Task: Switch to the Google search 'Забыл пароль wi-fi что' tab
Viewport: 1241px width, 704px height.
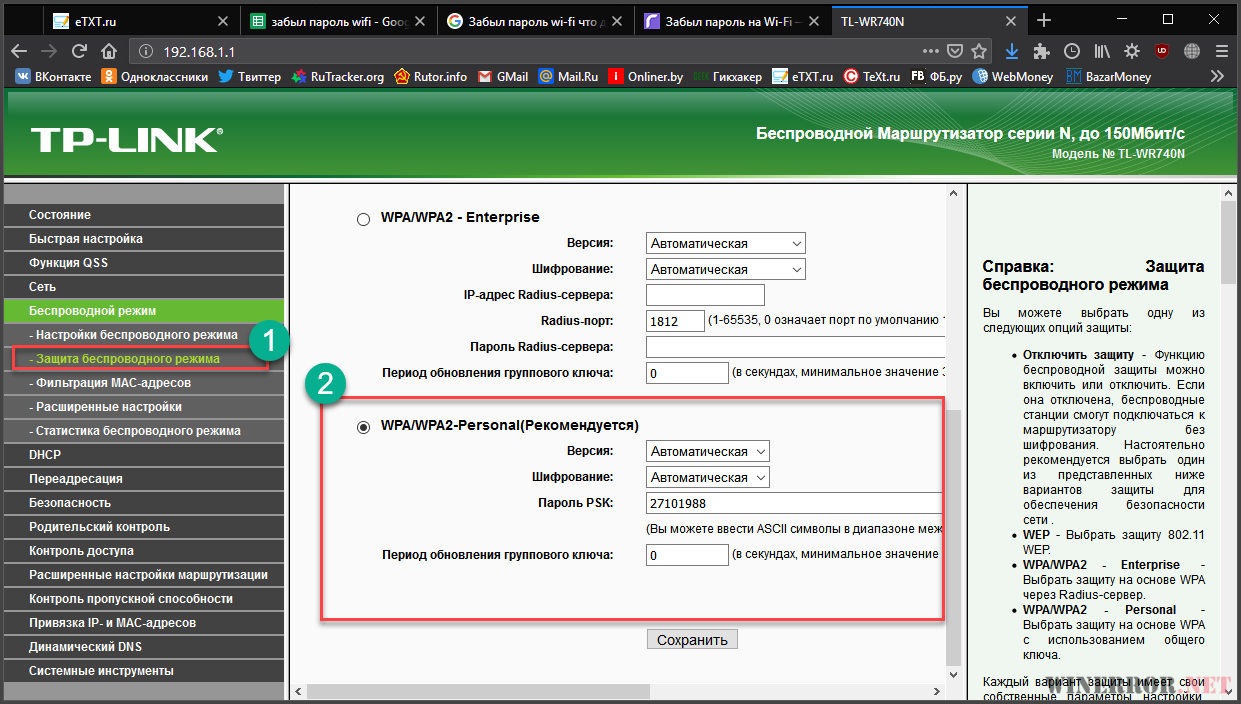Action: [536, 20]
